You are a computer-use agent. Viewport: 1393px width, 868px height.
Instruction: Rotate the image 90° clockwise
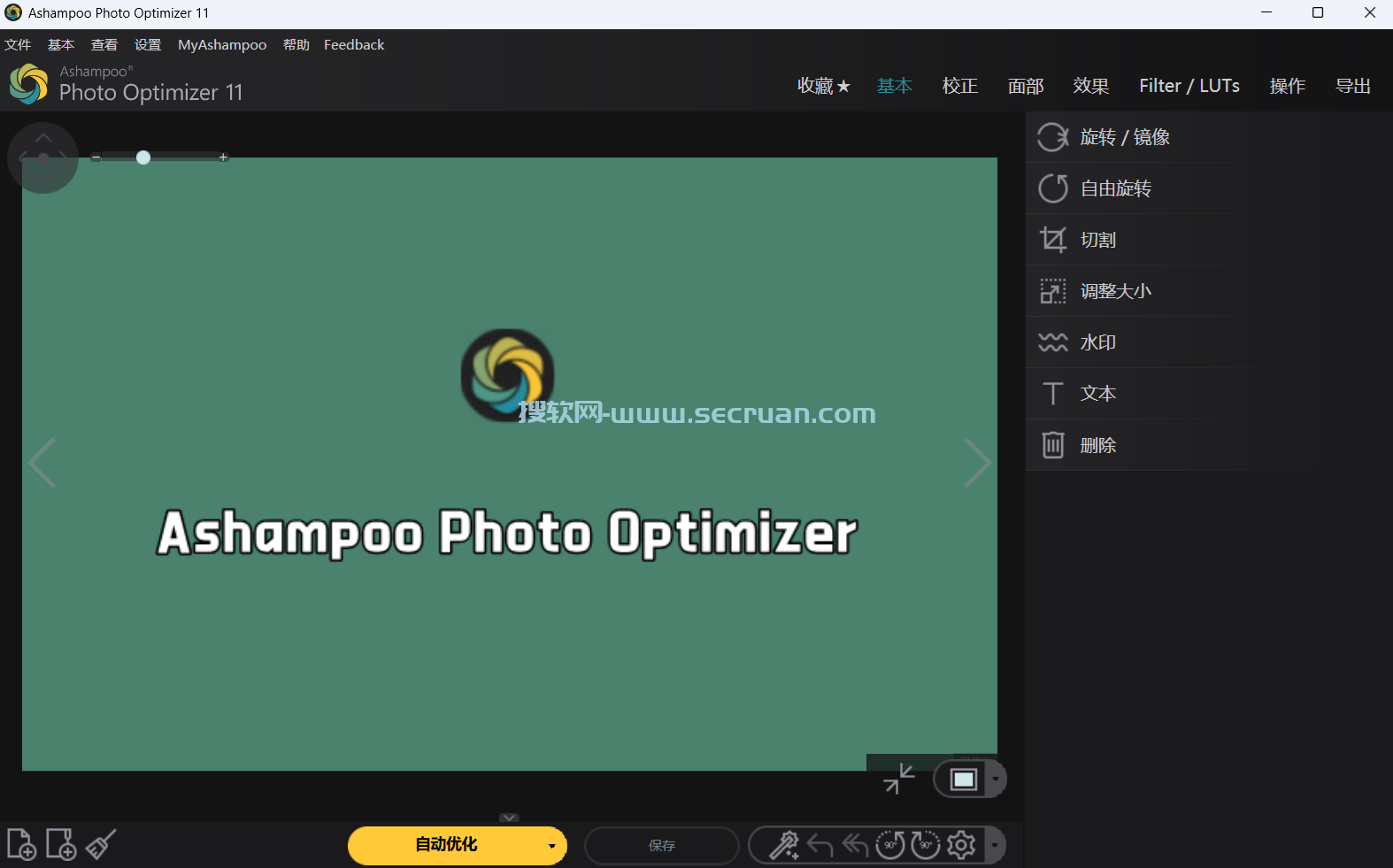coord(926,845)
